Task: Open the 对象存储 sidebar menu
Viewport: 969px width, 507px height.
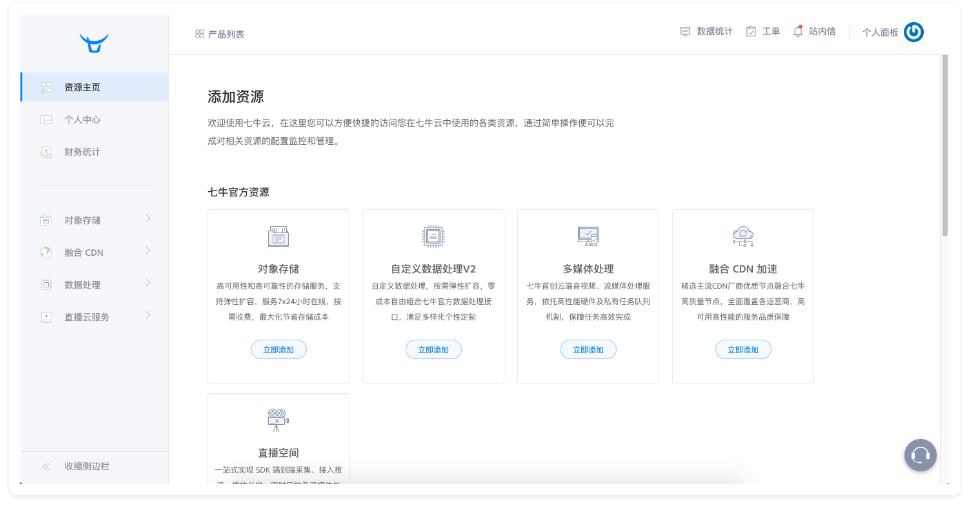Action: tap(95, 220)
